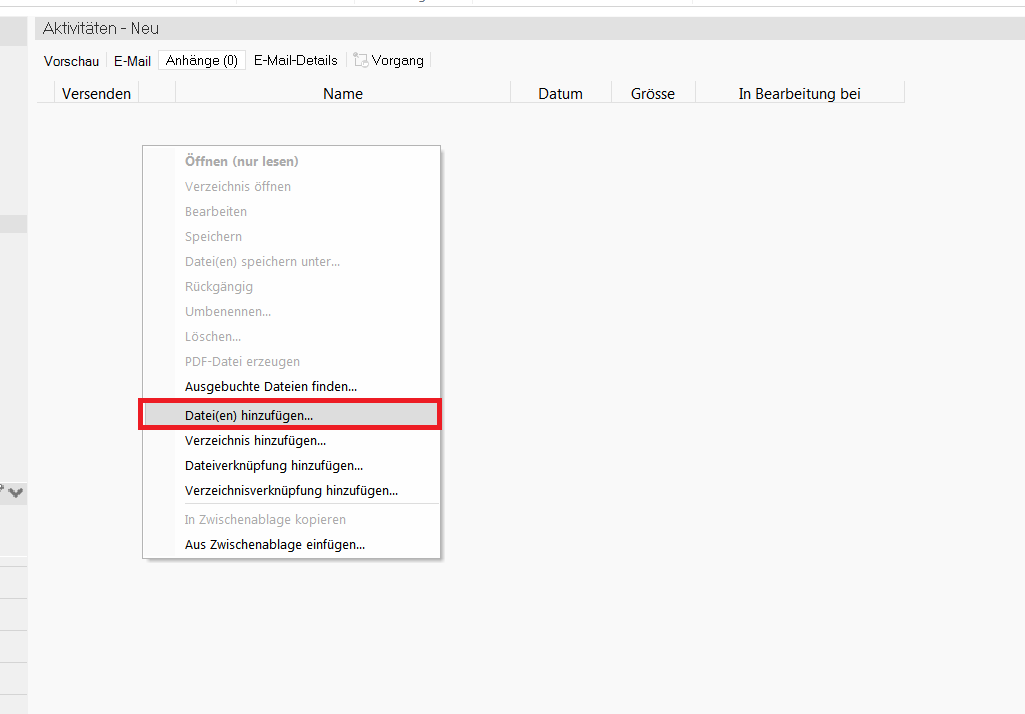Choose Ausgebuchte Dateien finden... menu entry
Viewport: 1025px width, 714px height.
[x=271, y=386]
